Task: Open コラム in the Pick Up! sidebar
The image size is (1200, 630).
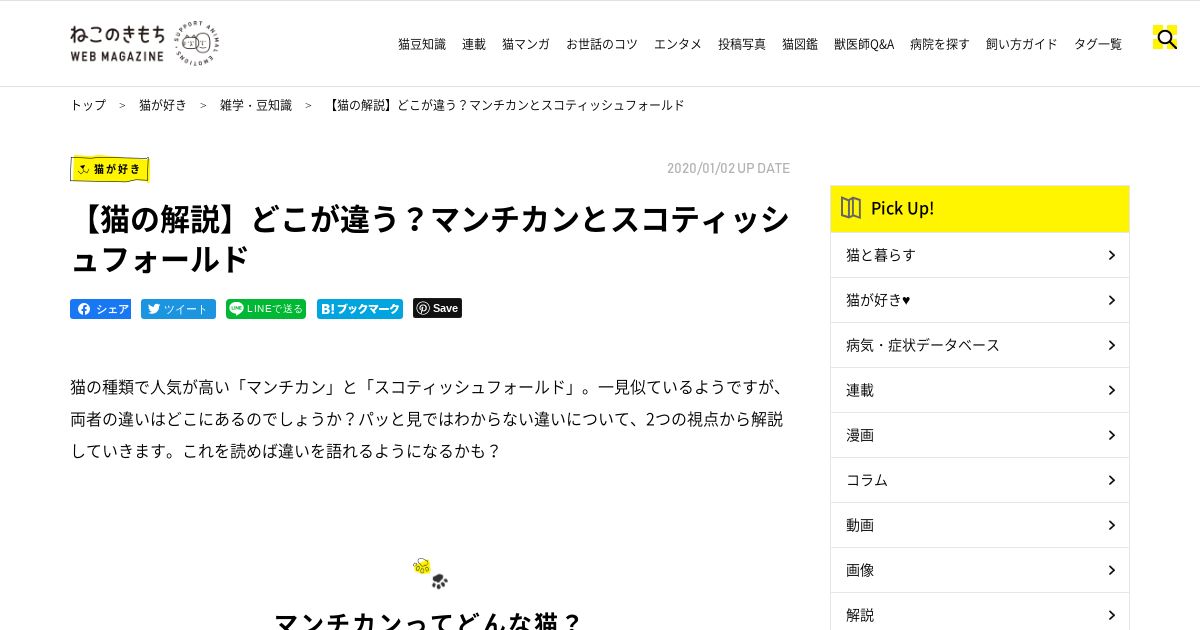Action: click(x=980, y=480)
